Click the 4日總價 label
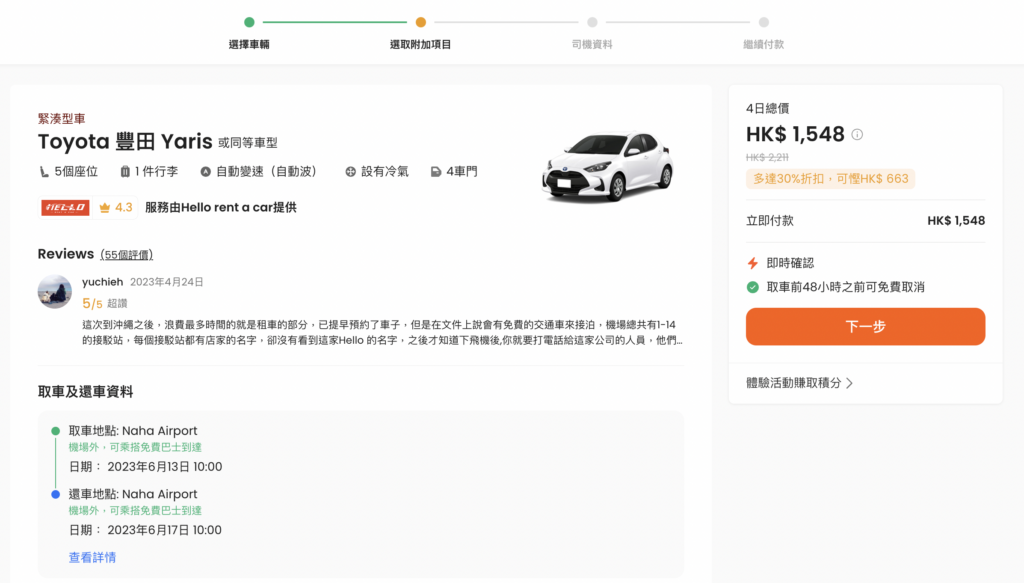Screen dimensions: 1024x583 (x=767, y=108)
